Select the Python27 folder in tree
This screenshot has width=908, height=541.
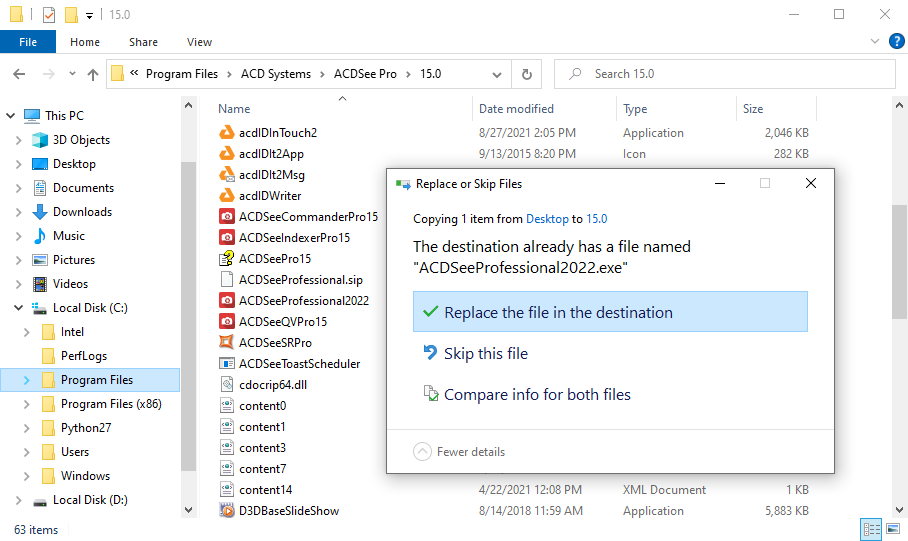(x=86, y=428)
